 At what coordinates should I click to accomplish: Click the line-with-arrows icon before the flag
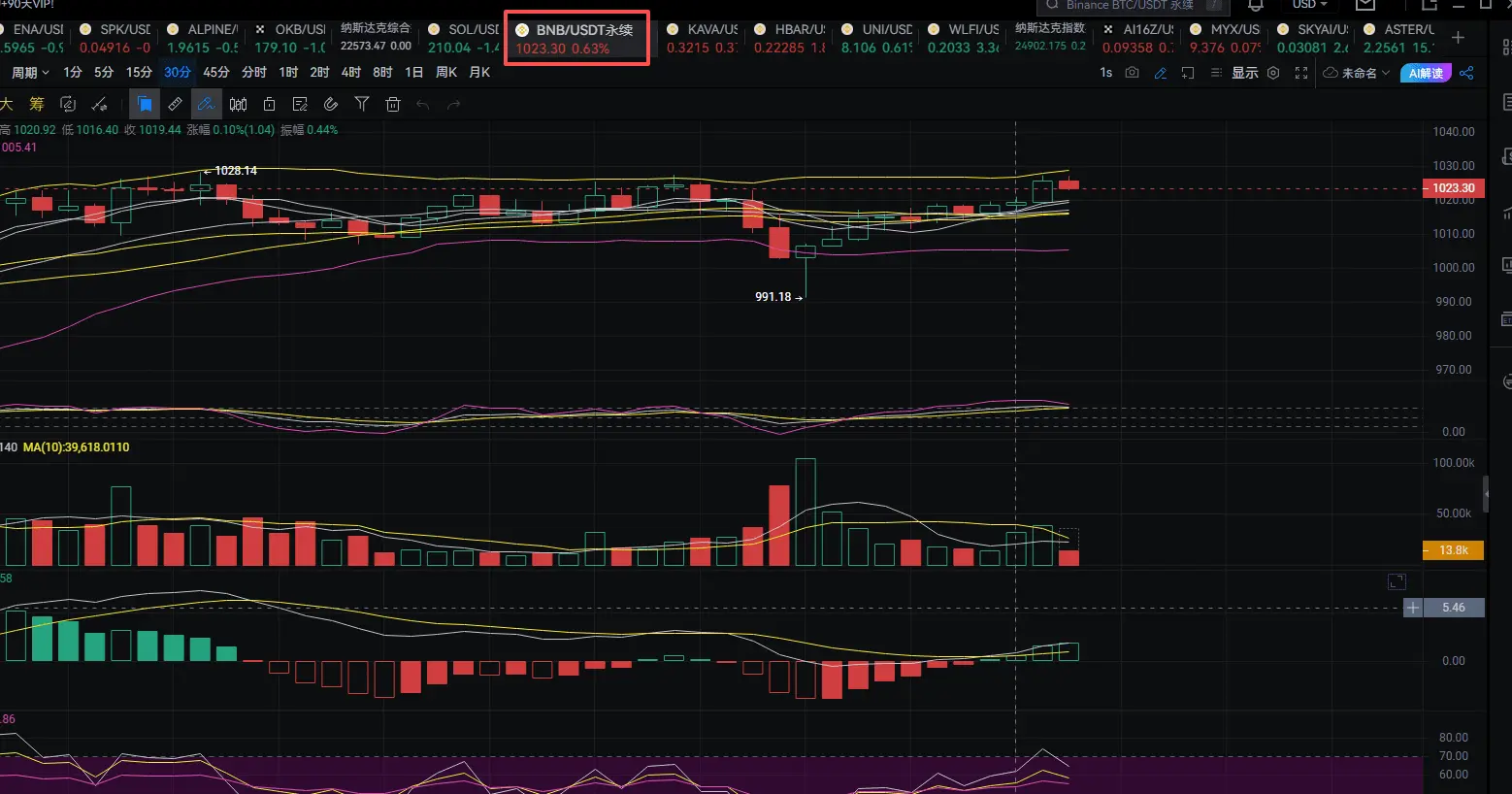click(x=99, y=104)
